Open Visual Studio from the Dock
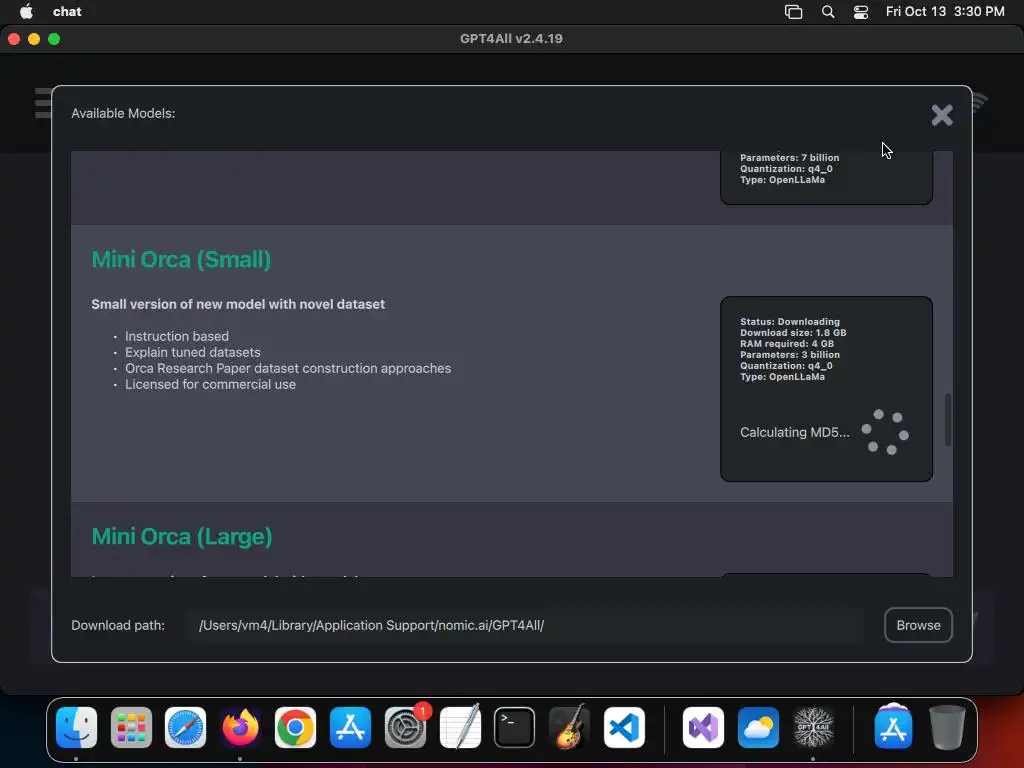Screen dimensions: 1024x768 coord(703,727)
